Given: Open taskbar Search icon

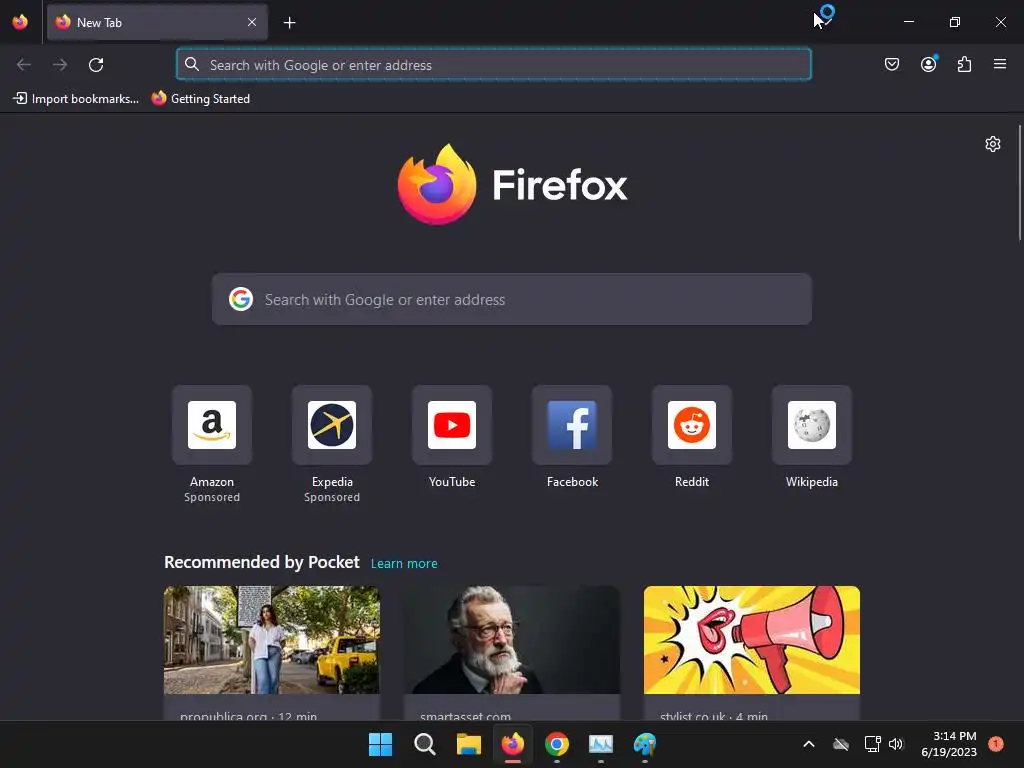Looking at the screenshot, I should coord(424,744).
